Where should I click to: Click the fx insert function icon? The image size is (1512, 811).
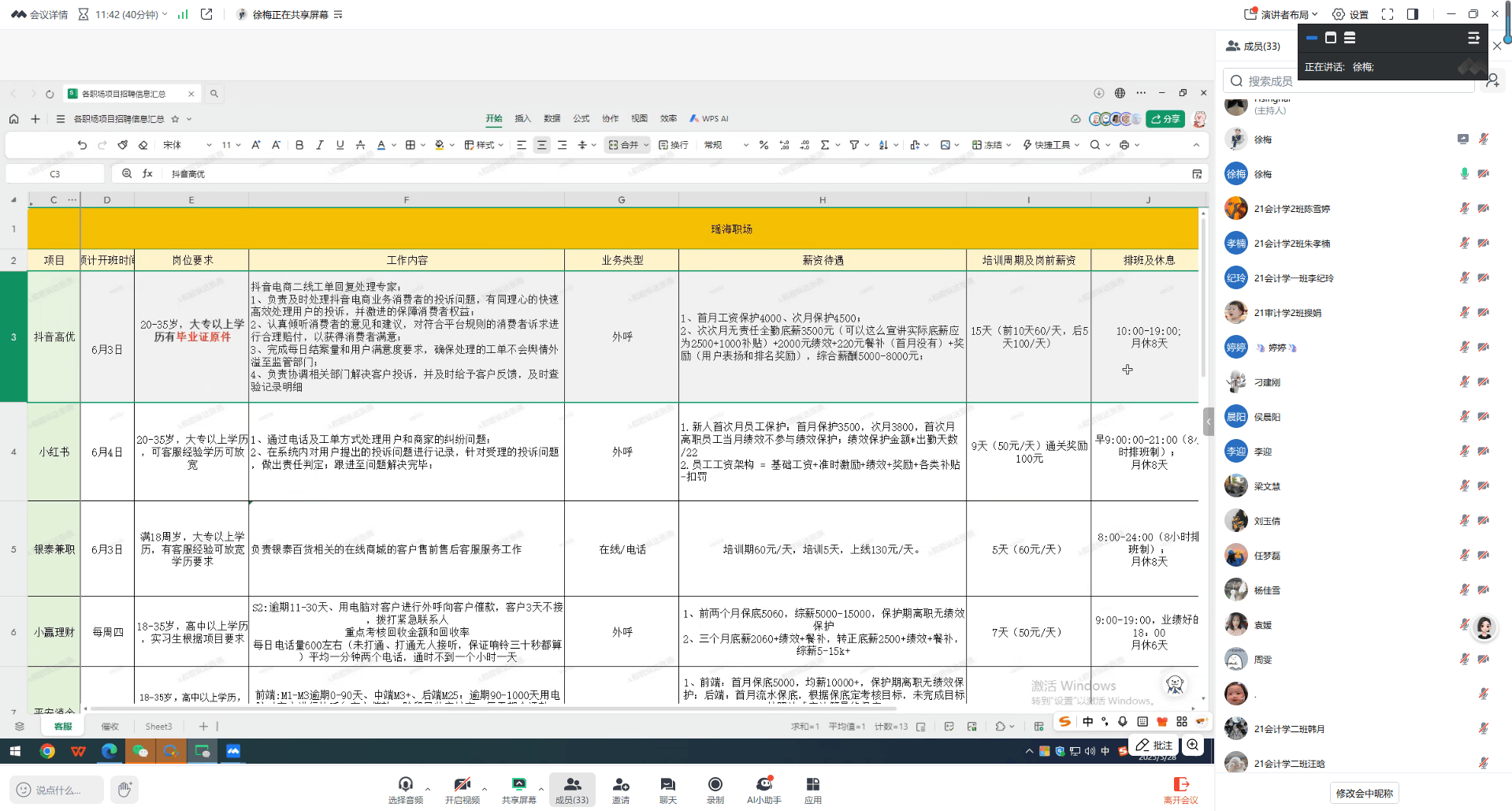[x=147, y=173]
